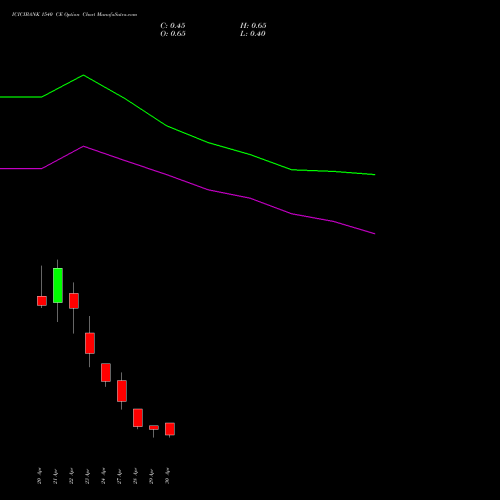The width and height of the screenshot is (500, 500).
Task: Click the 21 Apr date label
Action: point(55,476)
